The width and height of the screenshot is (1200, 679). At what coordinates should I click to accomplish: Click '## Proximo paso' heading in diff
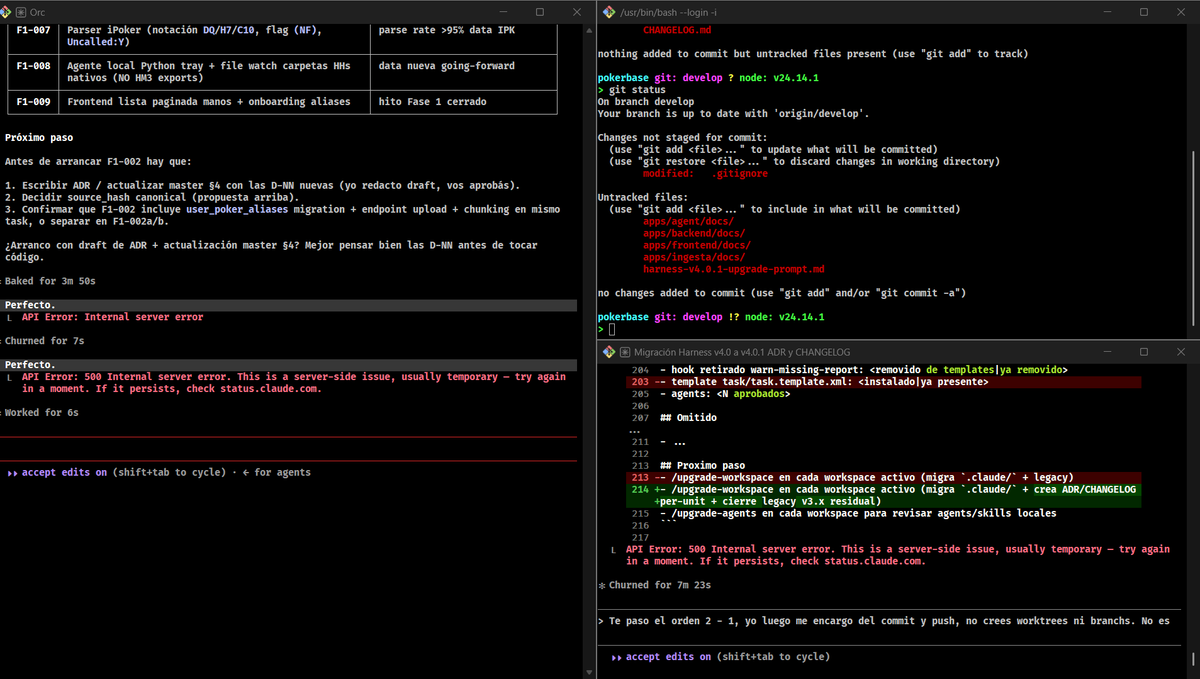click(702, 465)
